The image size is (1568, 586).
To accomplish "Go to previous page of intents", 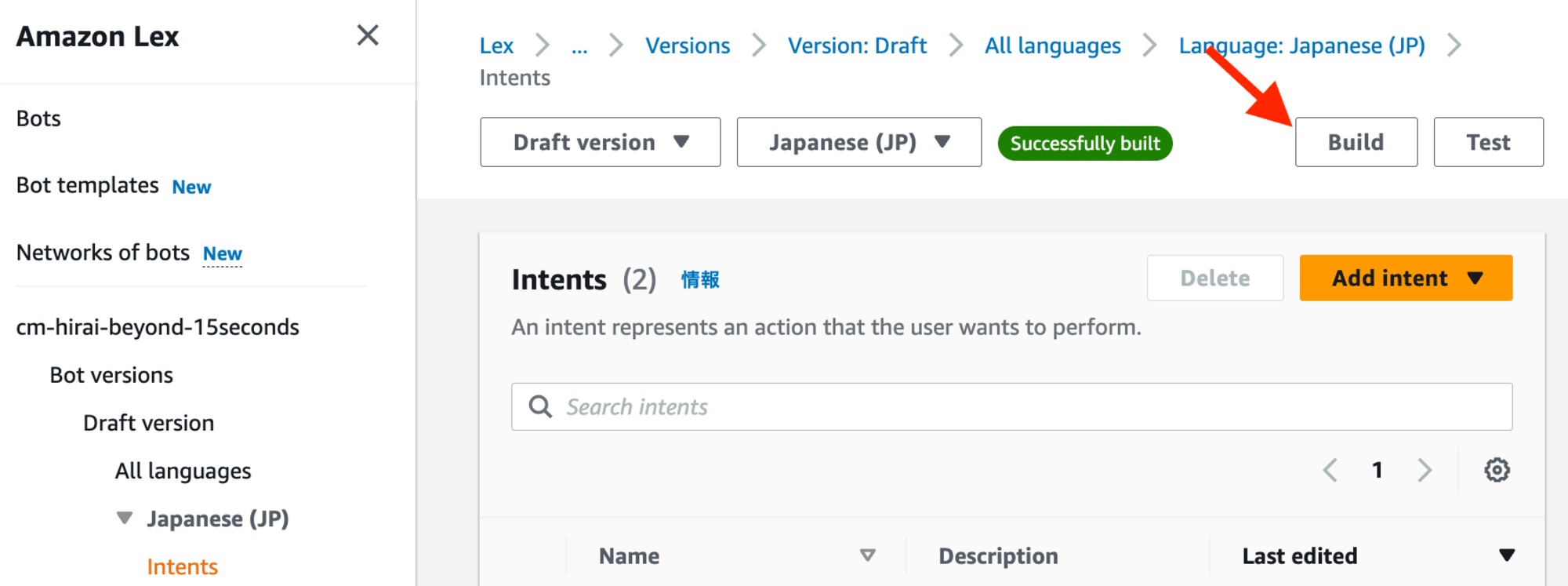I will (x=1330, y=470).
